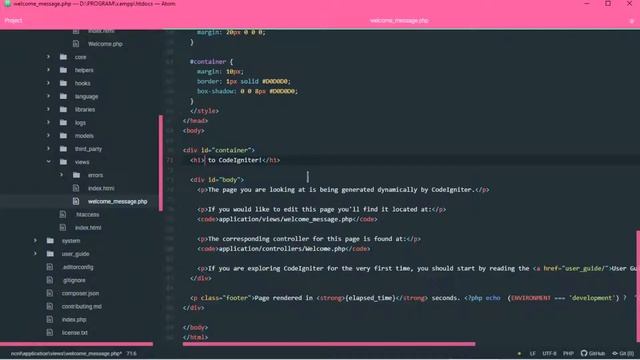Expand the core folder chevron
This screenshot has height=360, width=640.
[x=48, y=57]
